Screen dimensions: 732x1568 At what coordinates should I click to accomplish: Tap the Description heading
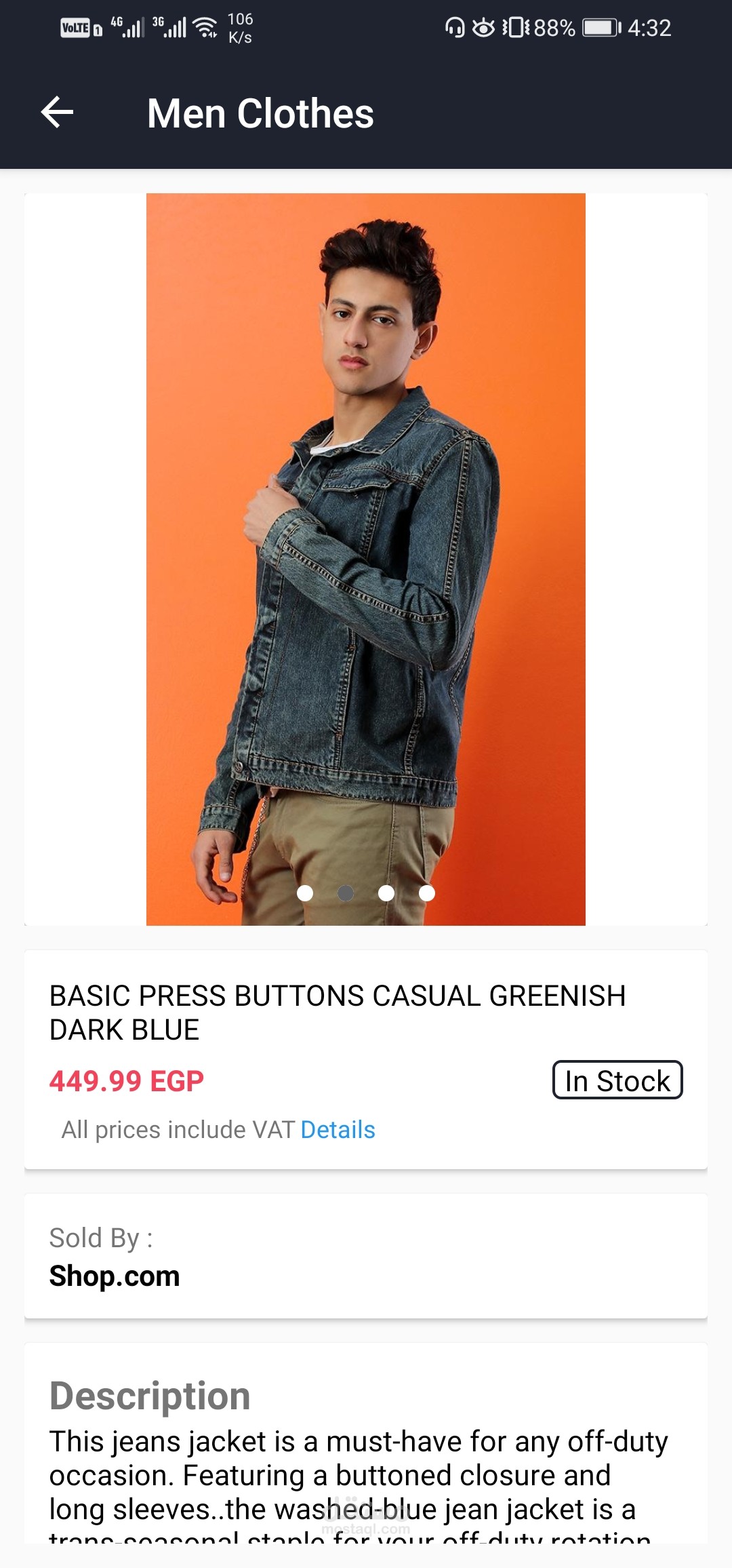pyautogui.click(x=150, y=1396)
